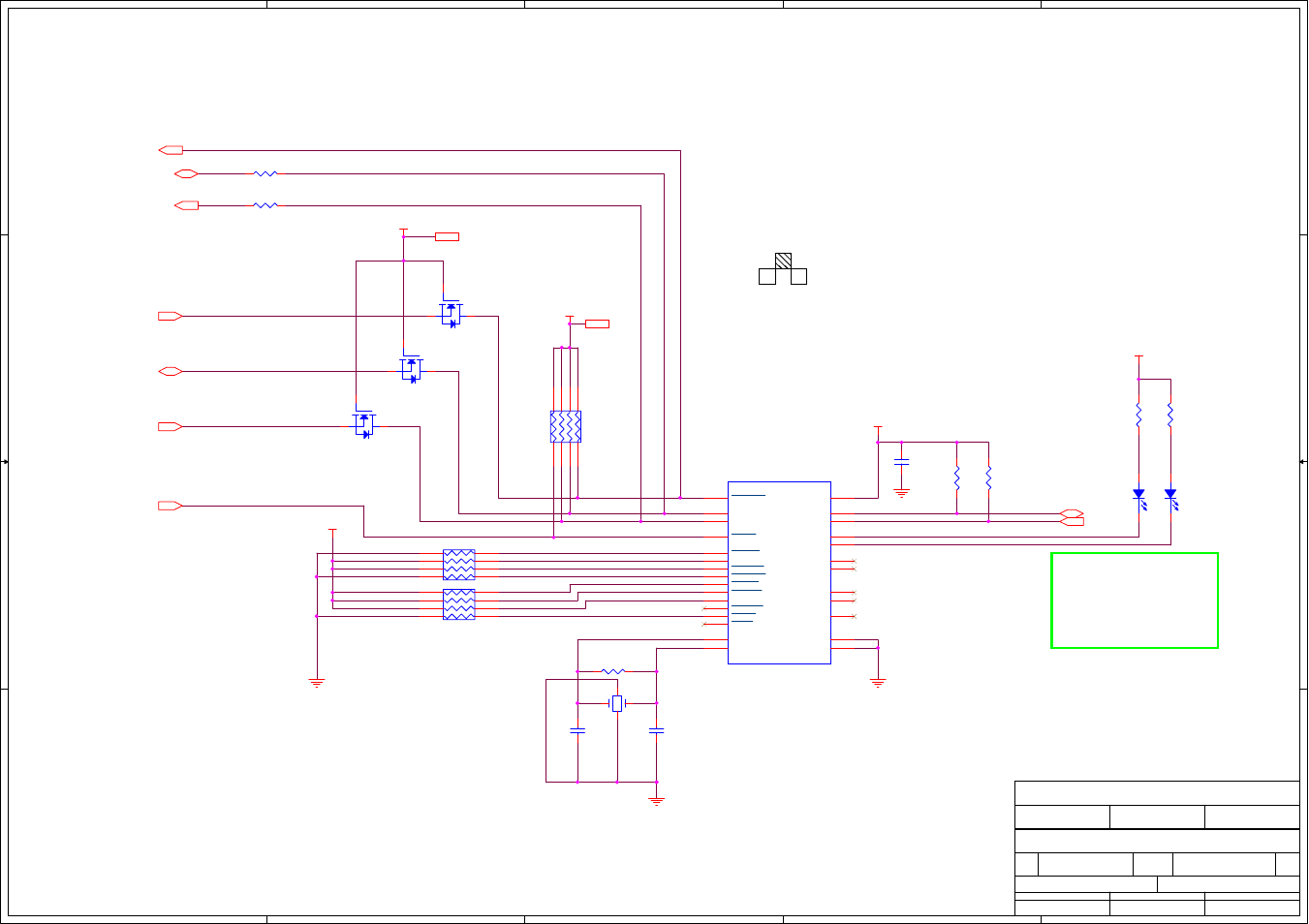Select the red label box above the resistor network

coord(598,323)
